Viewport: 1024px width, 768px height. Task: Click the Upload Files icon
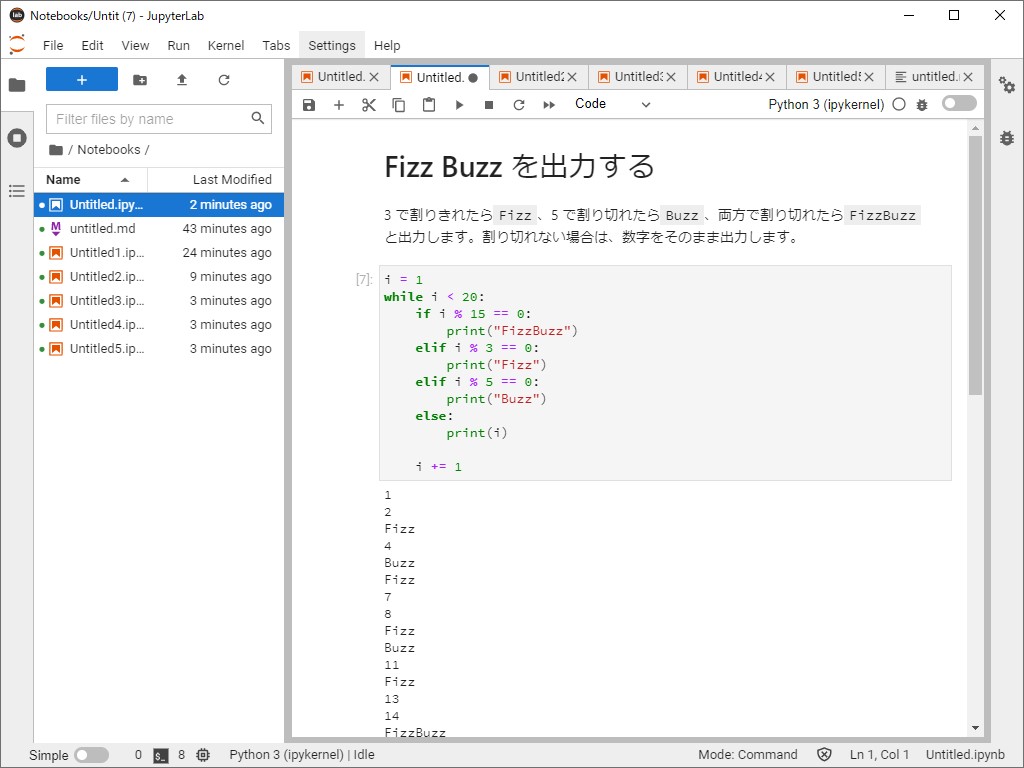pos(181,78)
